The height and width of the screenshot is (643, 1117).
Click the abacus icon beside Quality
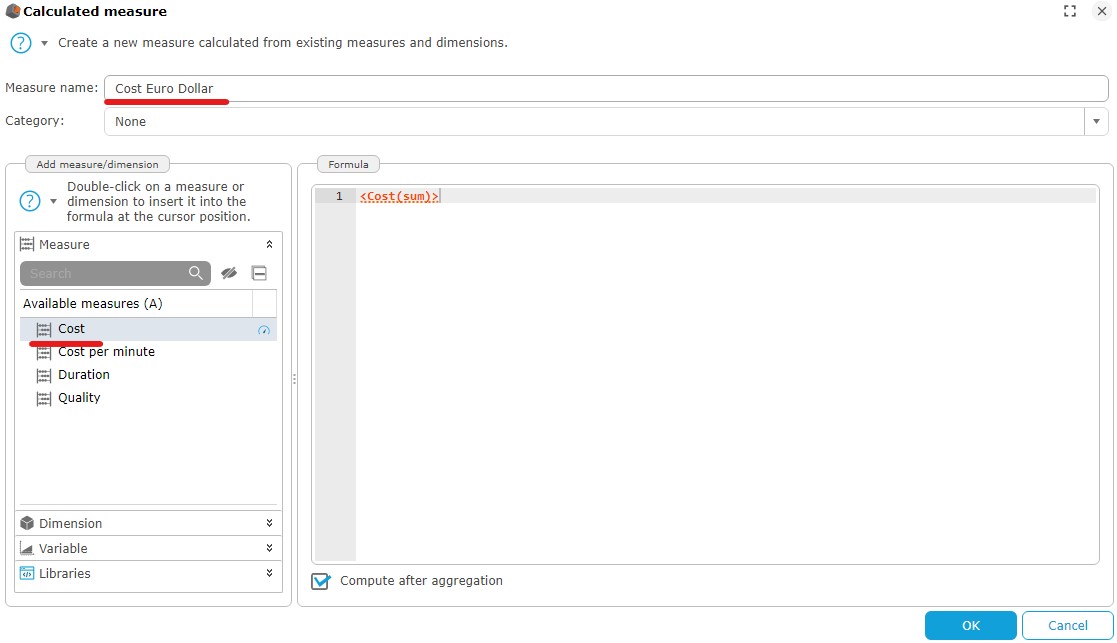[x=43, y=398]
